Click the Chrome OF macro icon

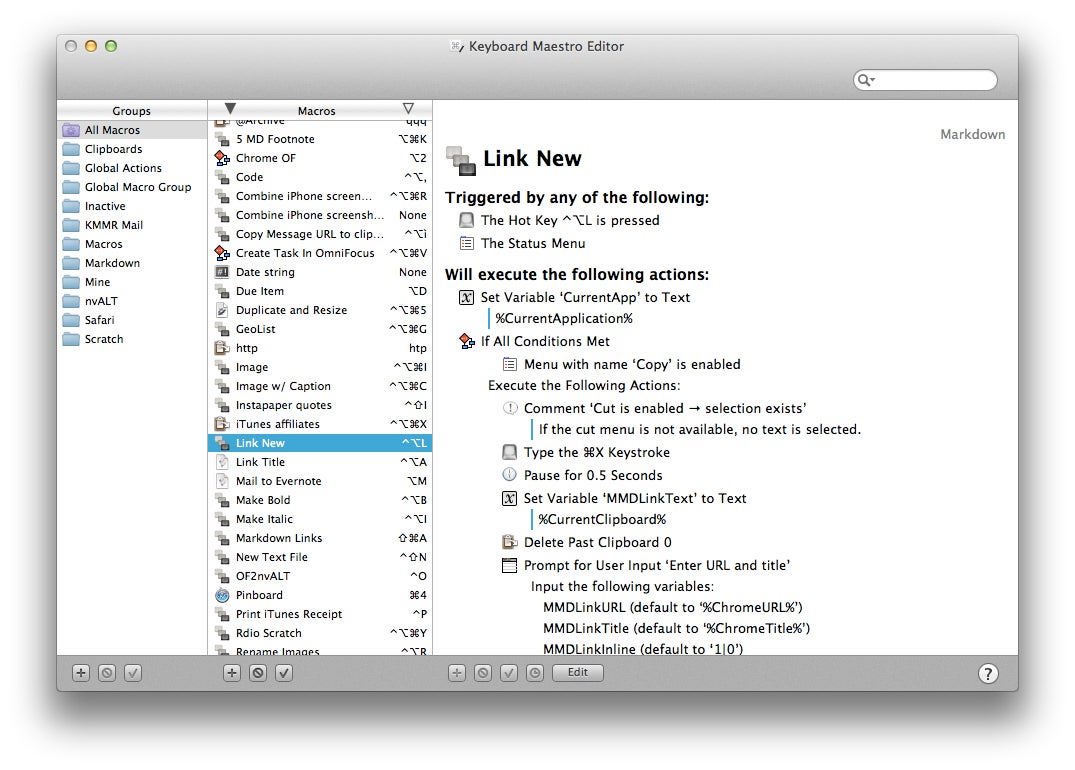(222, 158)
